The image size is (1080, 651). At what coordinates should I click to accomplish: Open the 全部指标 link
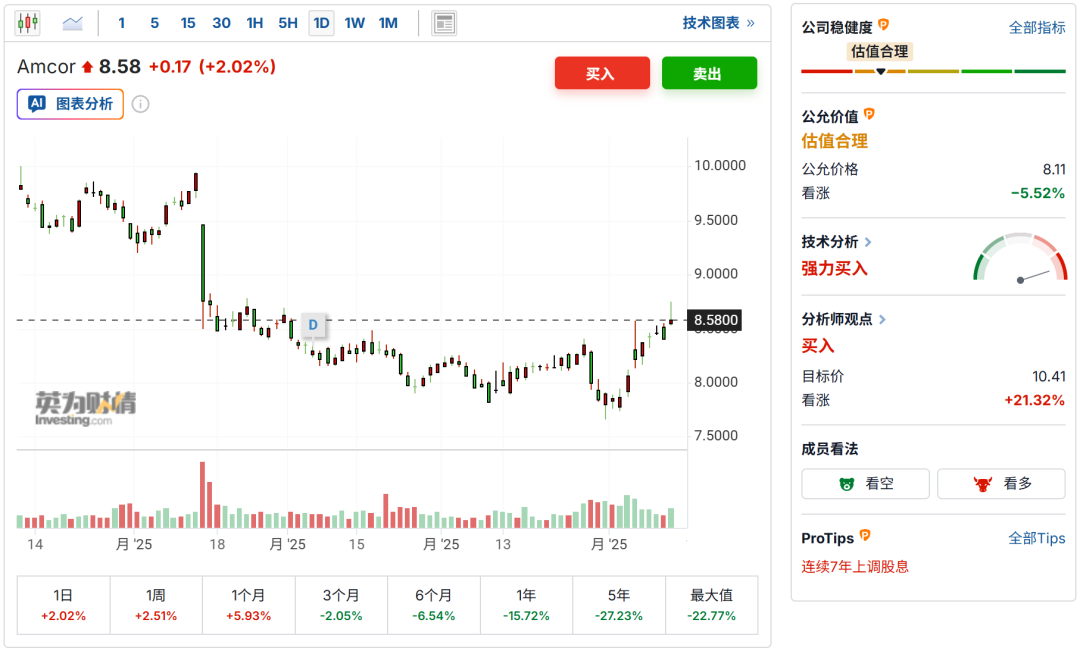coord(1037,28)
